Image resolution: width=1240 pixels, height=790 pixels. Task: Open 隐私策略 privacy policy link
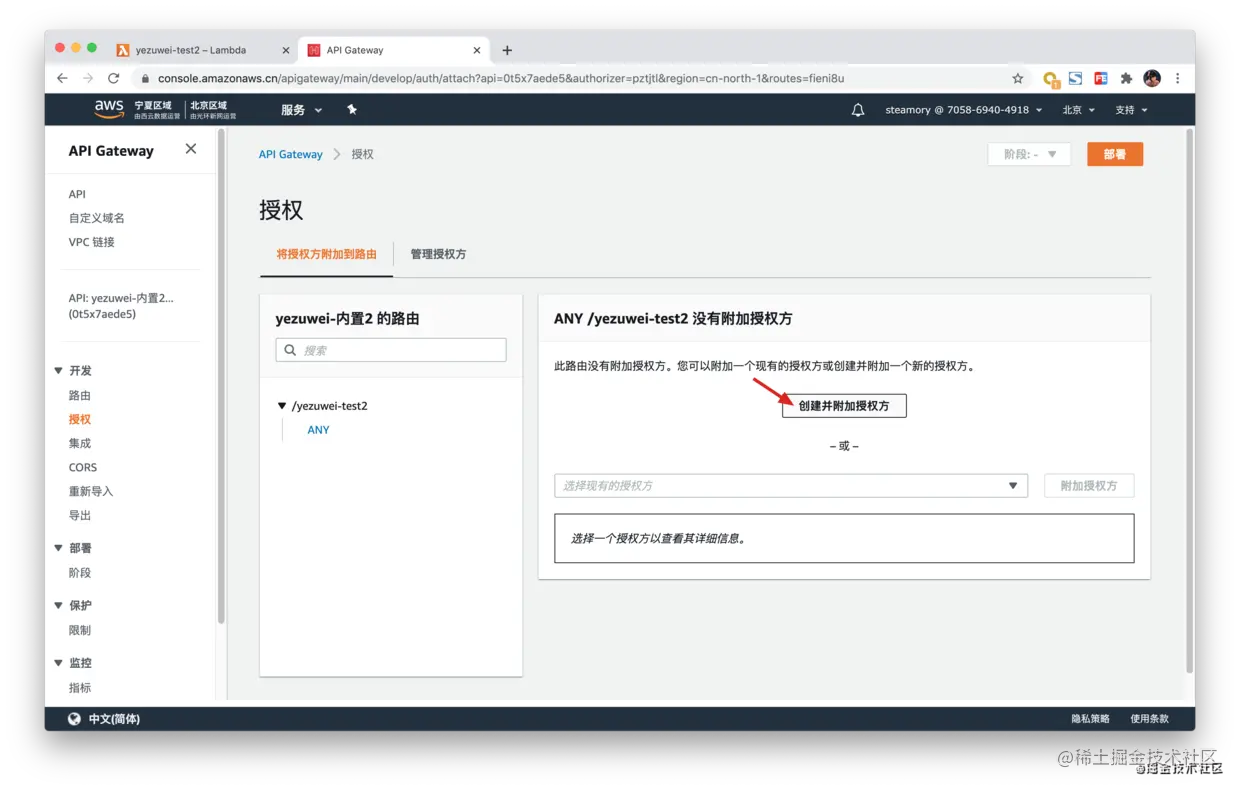click(1090, 719)
